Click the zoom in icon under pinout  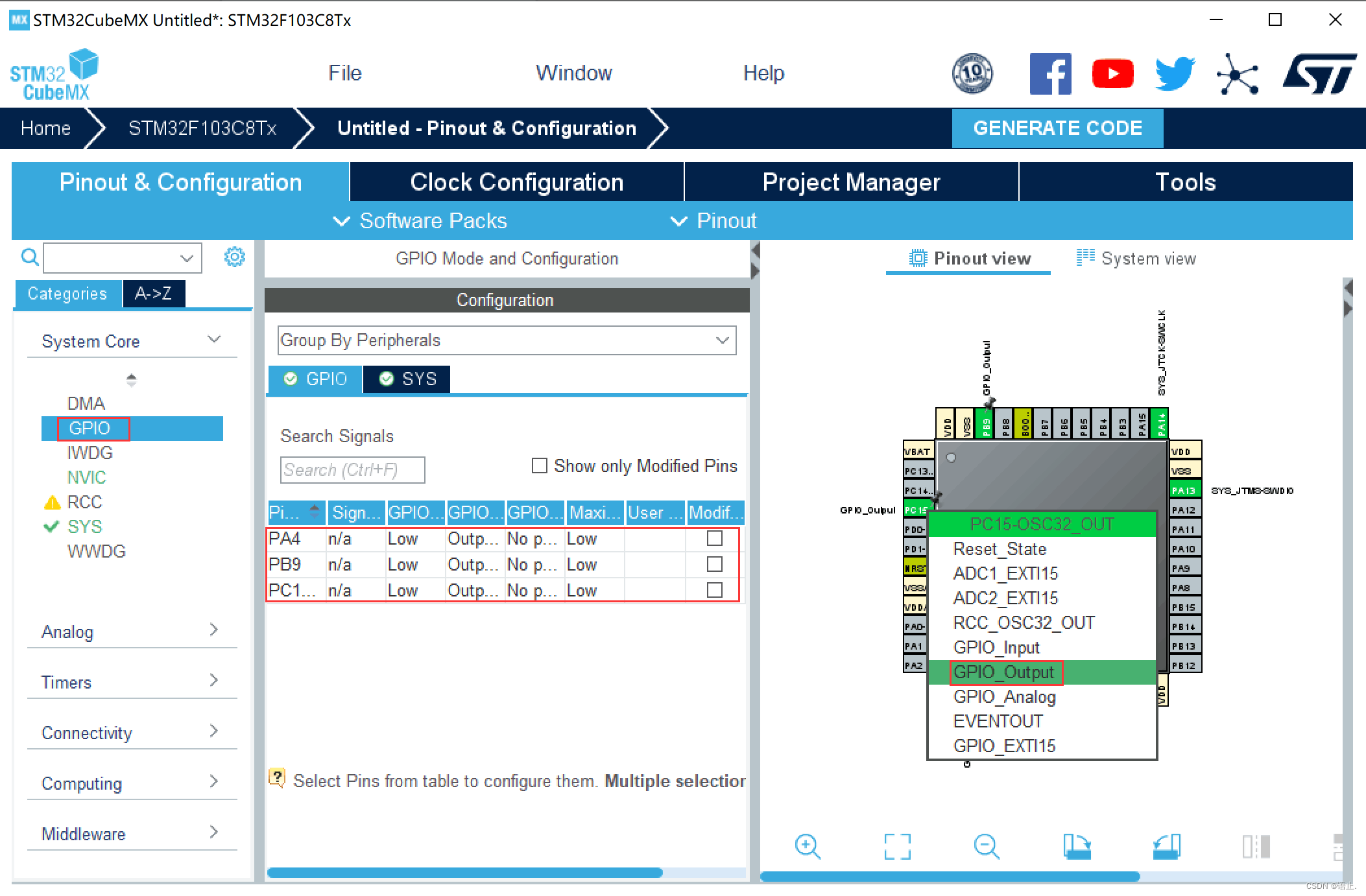[808, 846]
